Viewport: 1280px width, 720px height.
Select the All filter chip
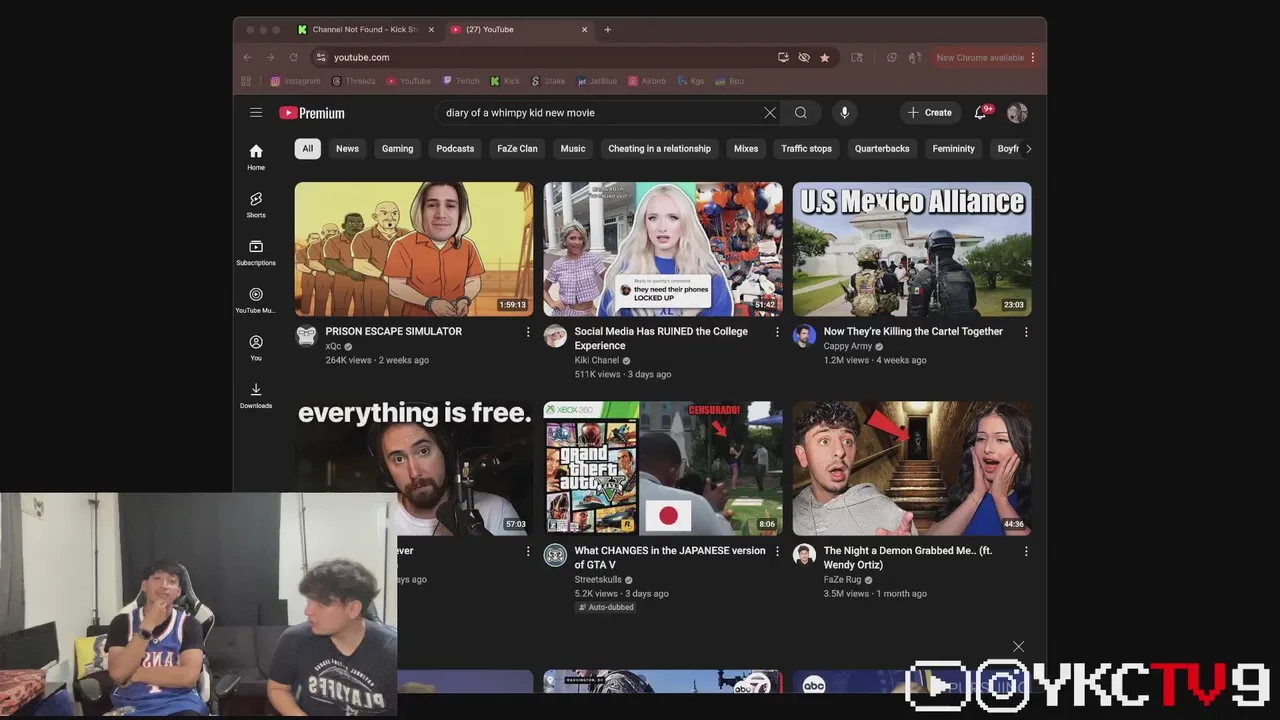[x=307, y=149]
